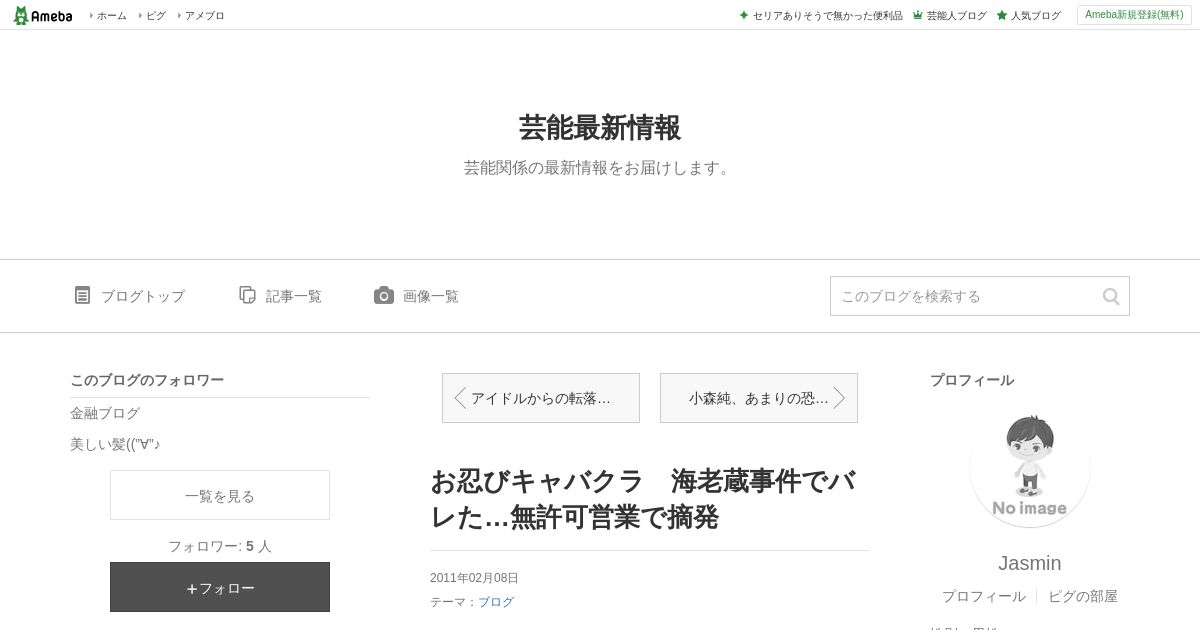Open follower 金融ブログ
Screen dimensions: 1200x630
105,413
